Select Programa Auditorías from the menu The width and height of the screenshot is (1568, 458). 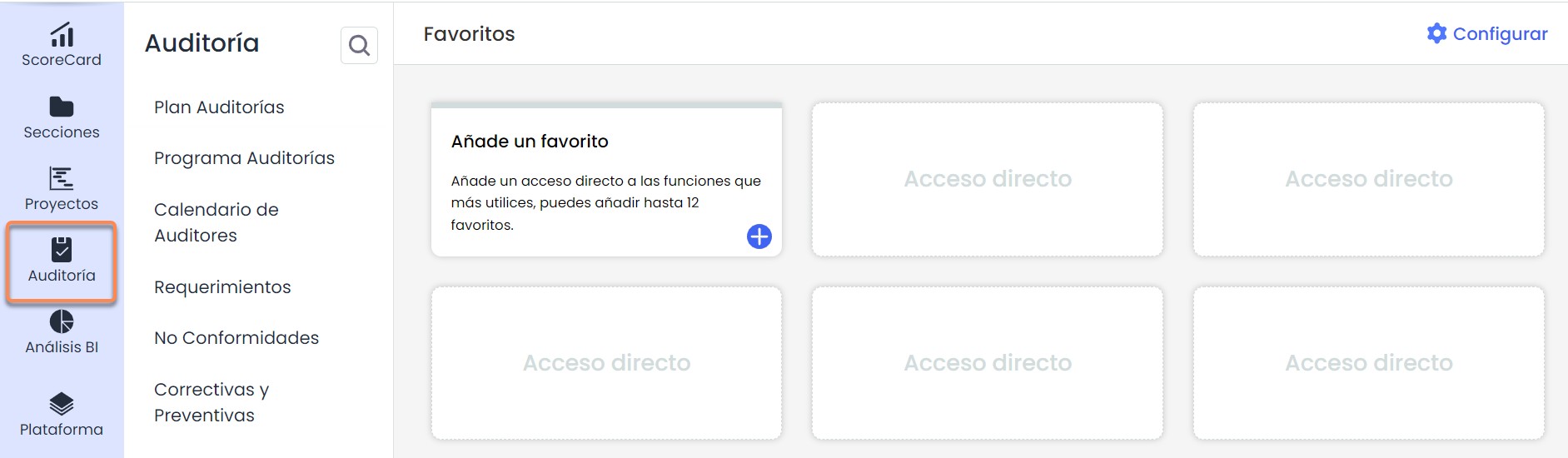click(x=244, y=158)
